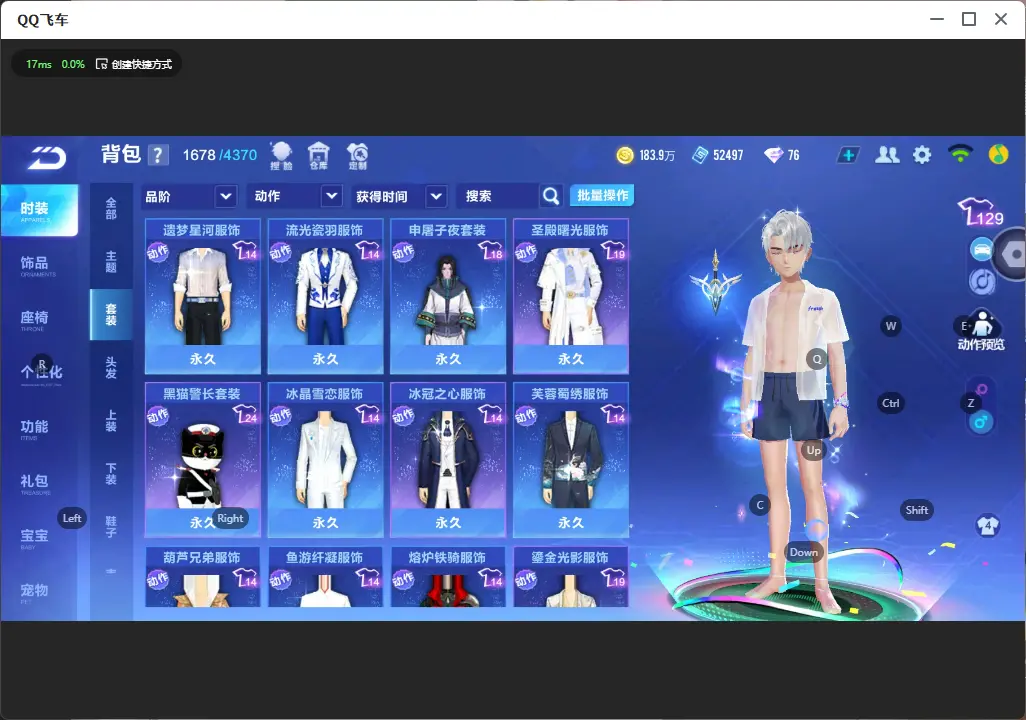
Task: Click the green Wi-Fi signal indicator
Action: (960, 154)
